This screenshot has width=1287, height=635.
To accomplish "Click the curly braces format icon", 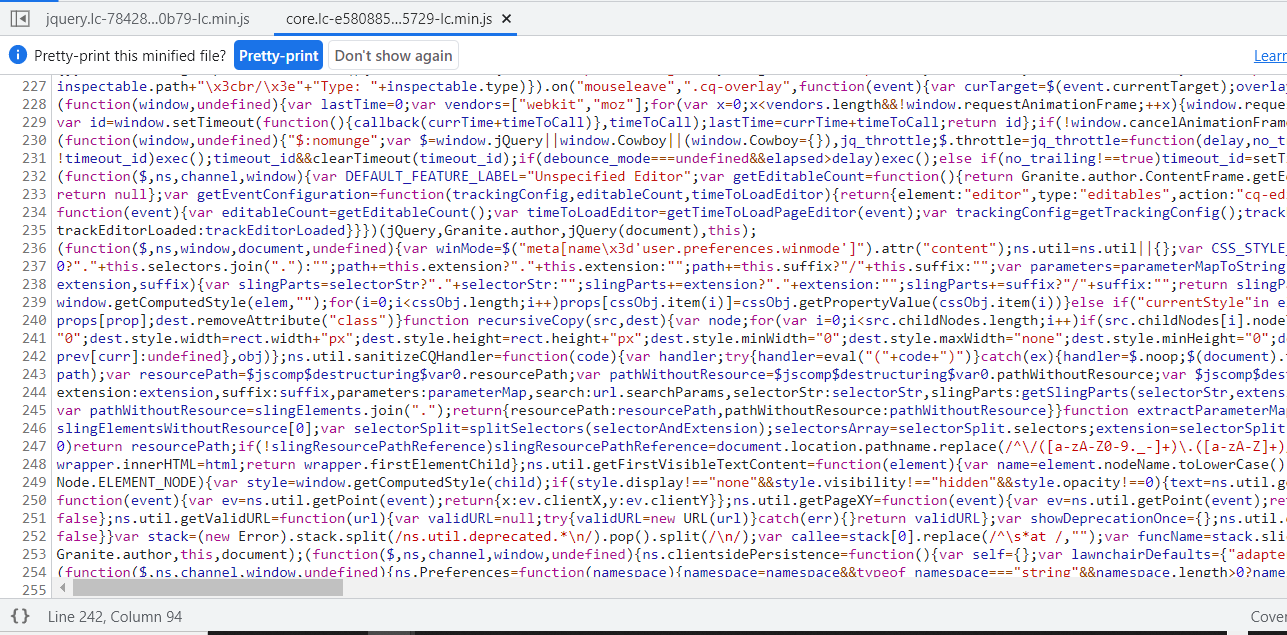I will (x=20, y=617).
